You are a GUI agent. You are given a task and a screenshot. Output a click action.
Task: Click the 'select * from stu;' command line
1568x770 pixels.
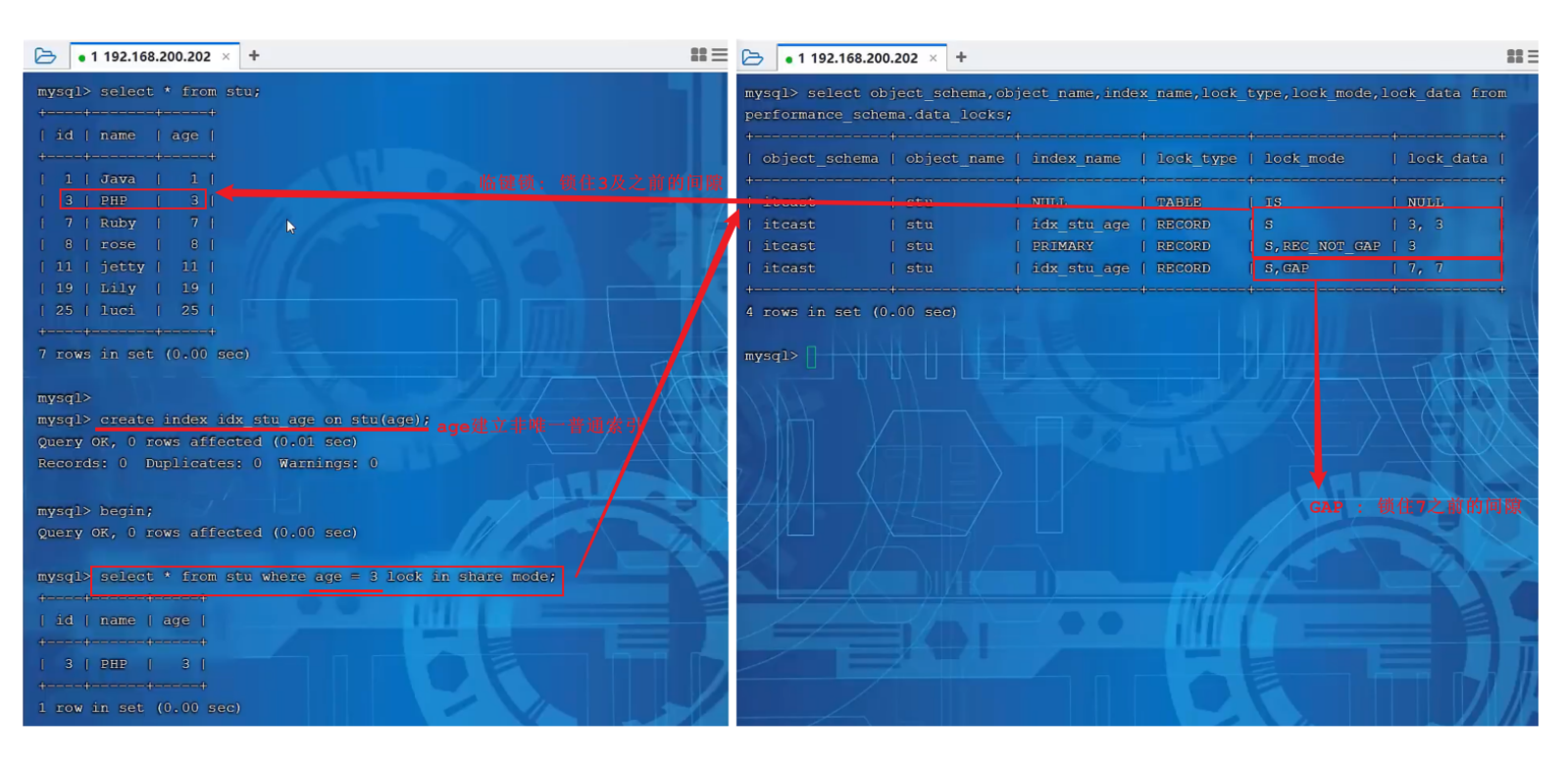(x=149, y=91)
